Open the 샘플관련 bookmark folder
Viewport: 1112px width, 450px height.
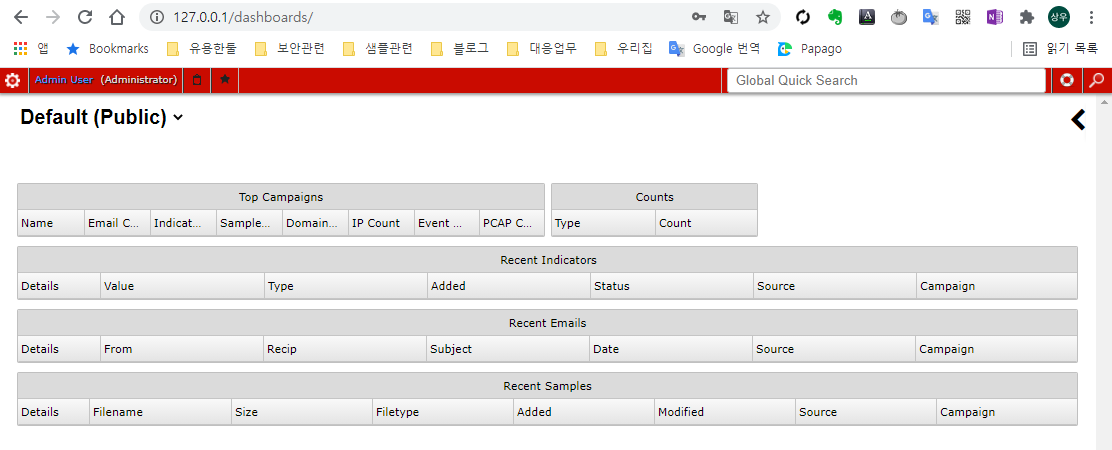click(x=378, y=49)
